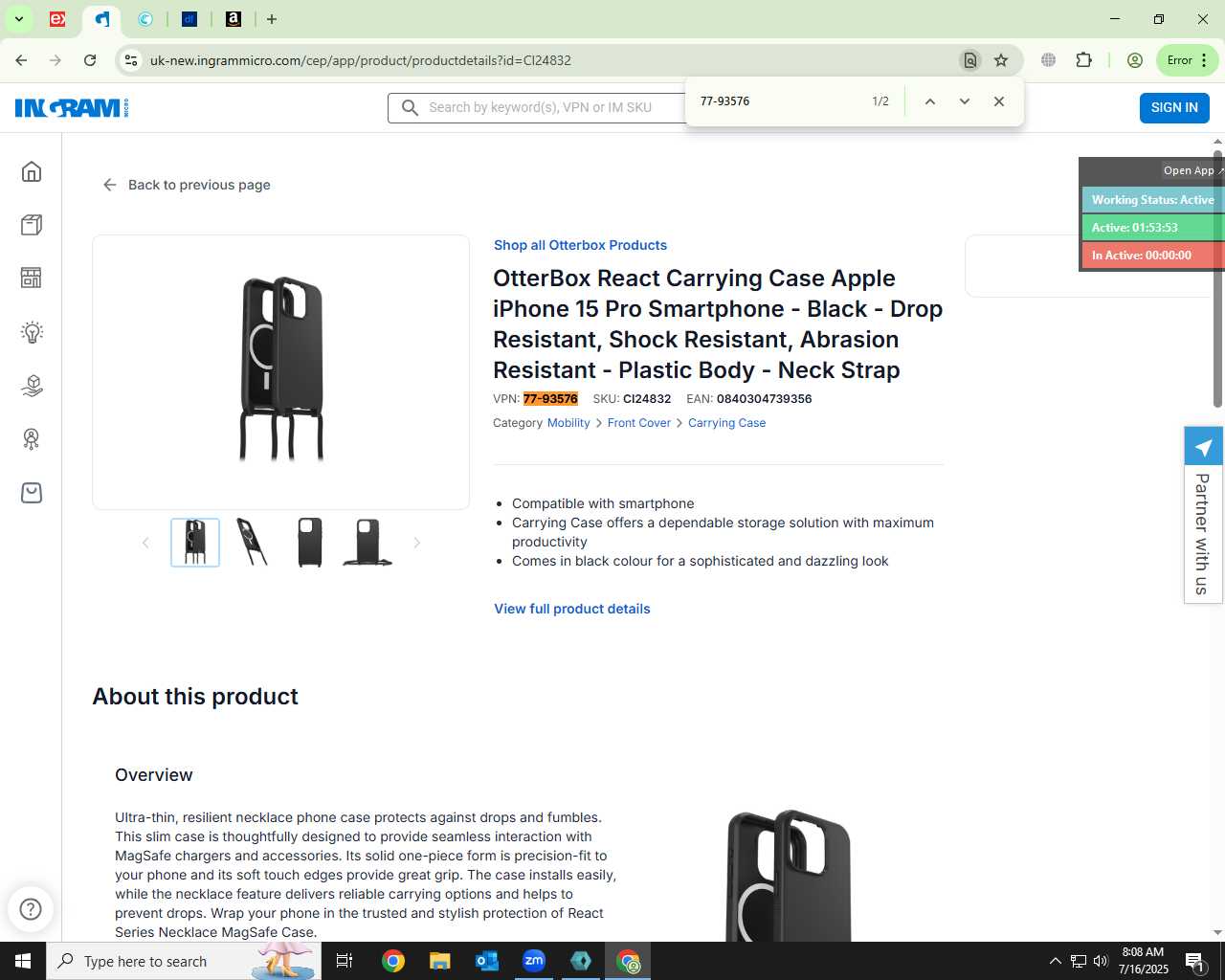Click the SKU value CI24832
Viewport: 1225px width, 980px height.
[x=647, y=399]
